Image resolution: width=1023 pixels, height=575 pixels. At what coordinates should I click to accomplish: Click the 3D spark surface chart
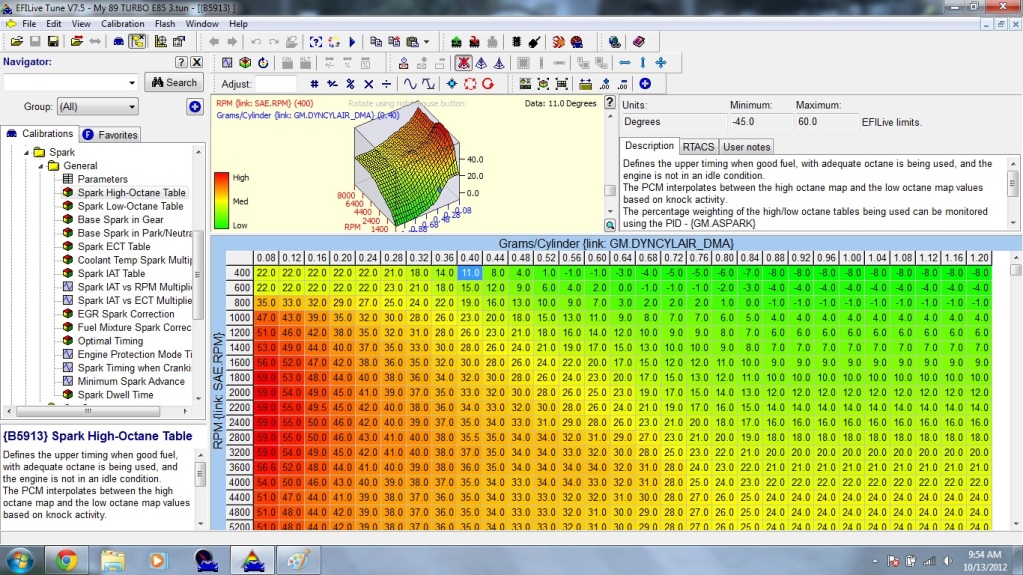coord(406,166)
